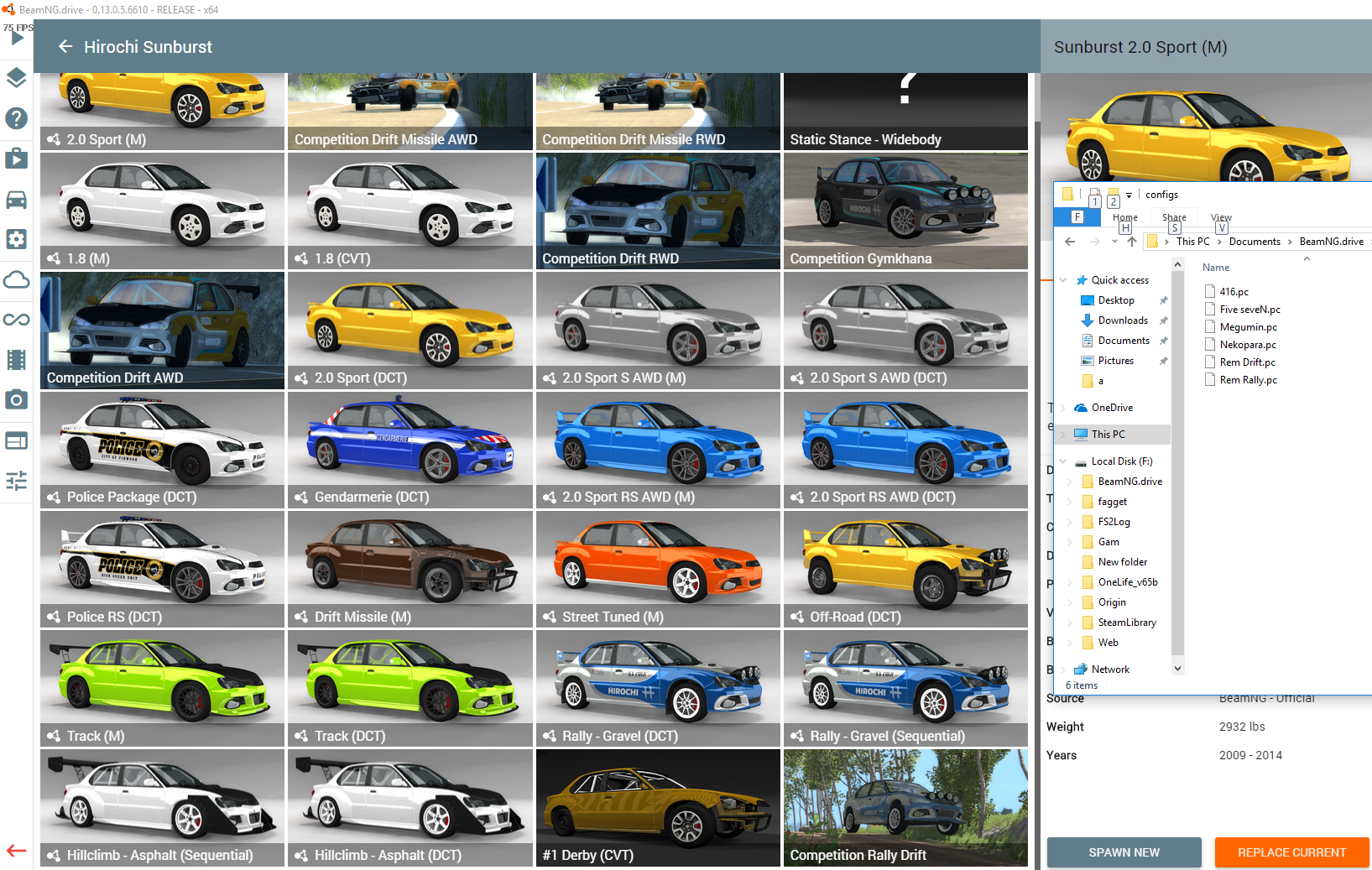
Task: Open the options sliders icon
Action: pyautogui.click(x=17, y=481)
